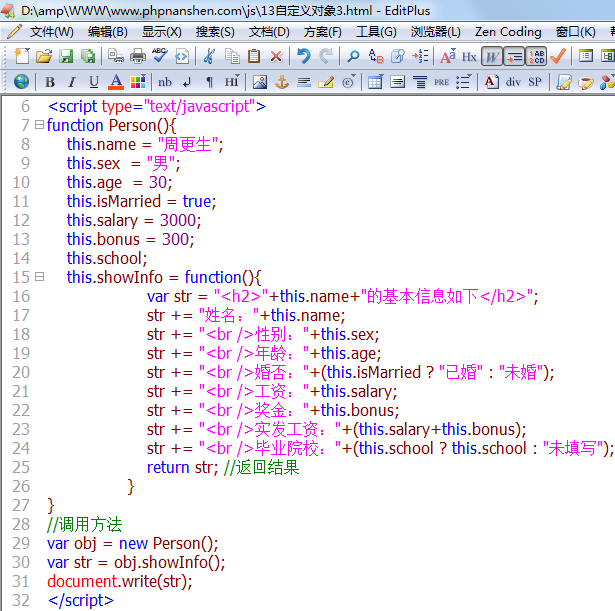This screenshot has width=615, height=611.
Task: Open 方案(F) menu
Action: pyautogui.click(x=322, y=32)
